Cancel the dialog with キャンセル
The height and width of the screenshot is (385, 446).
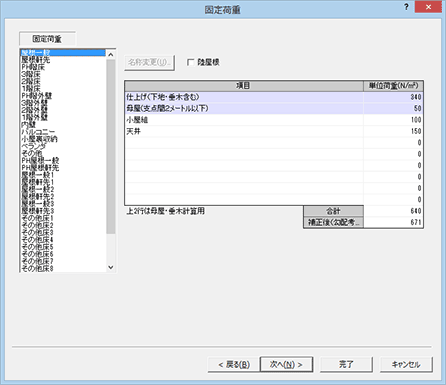coord(406,364)
